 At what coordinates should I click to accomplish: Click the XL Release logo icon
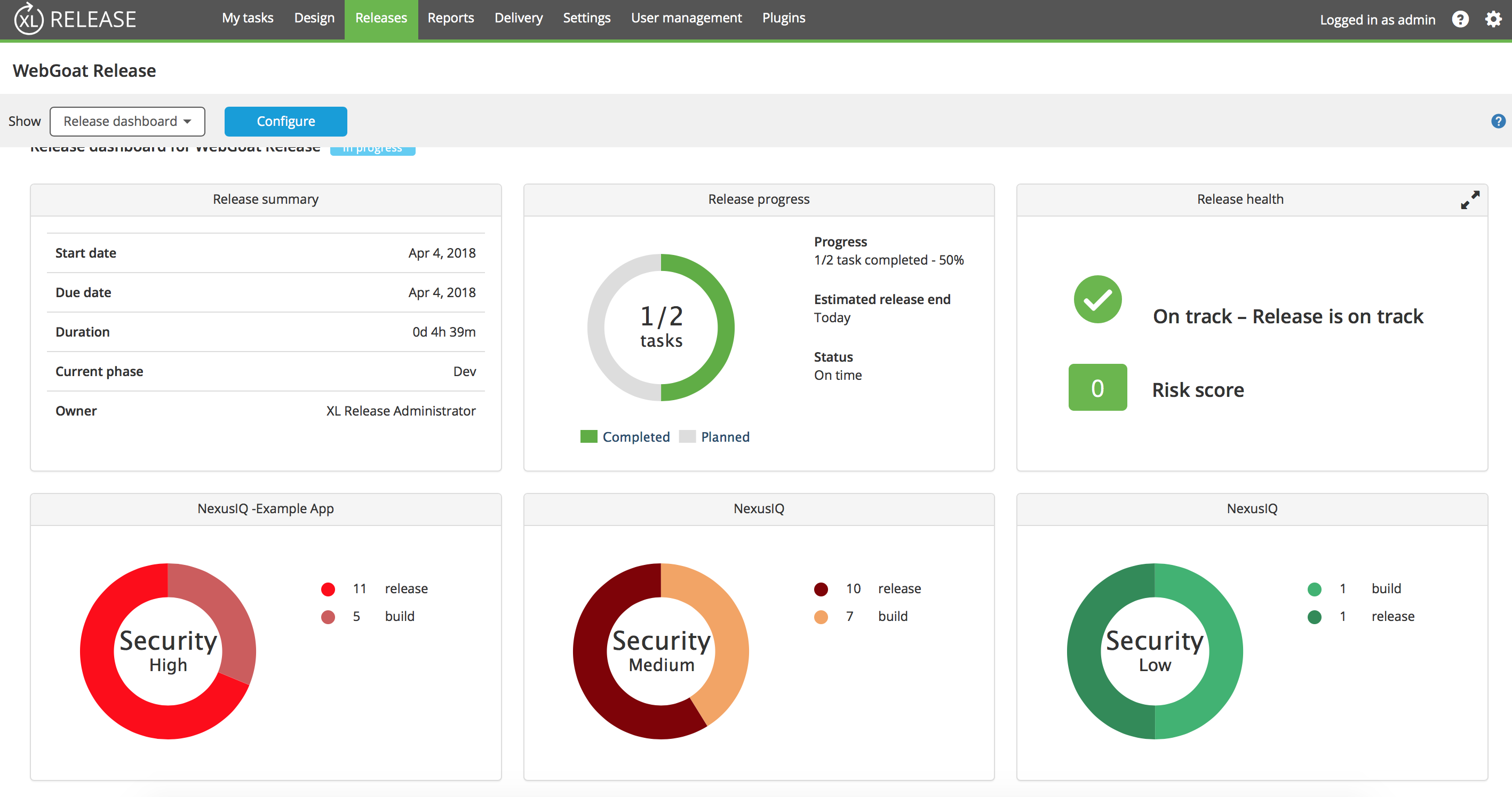point(28,19)
